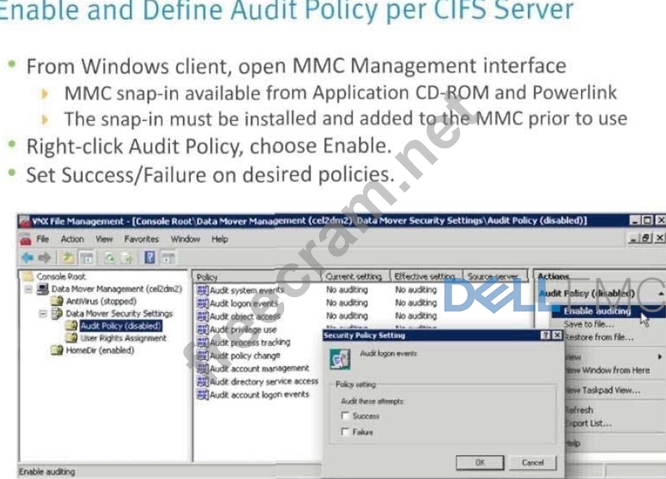The width and height of the screenshot is (666, 479).
Task: Click OK in Security Policy Setting dialog
Action: coord(480,462)
